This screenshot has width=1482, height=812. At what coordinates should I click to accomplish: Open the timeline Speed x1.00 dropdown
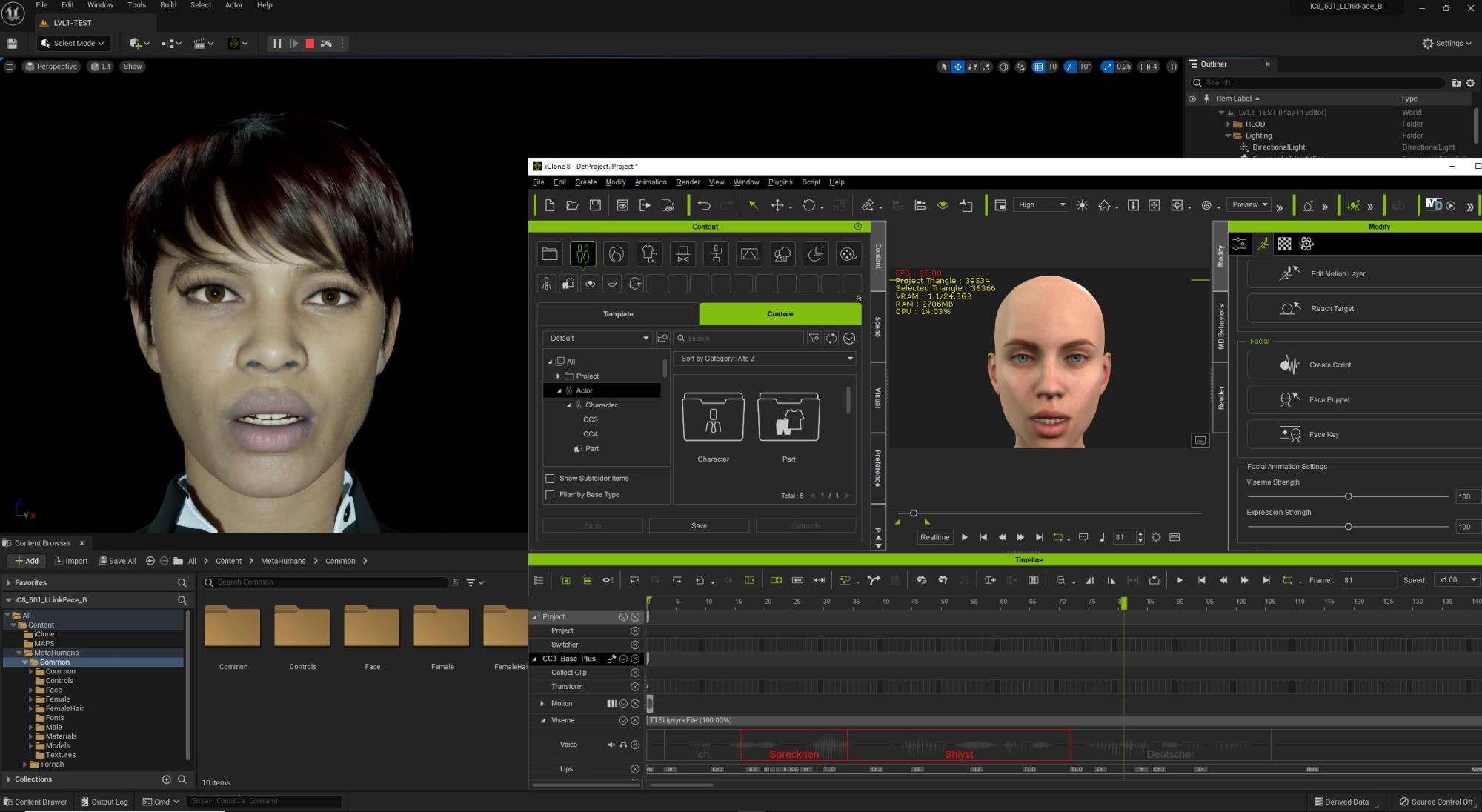pyautogui.click(x=1457, y=580)
